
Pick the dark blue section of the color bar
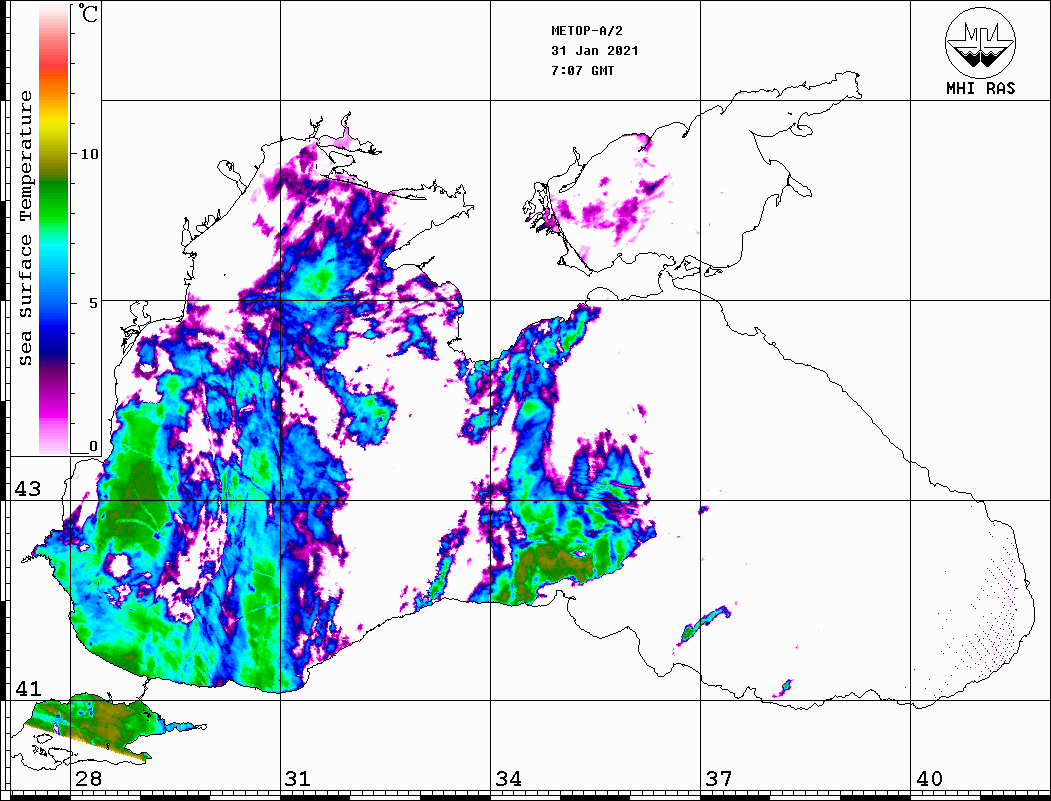click(x=54, y=342)
